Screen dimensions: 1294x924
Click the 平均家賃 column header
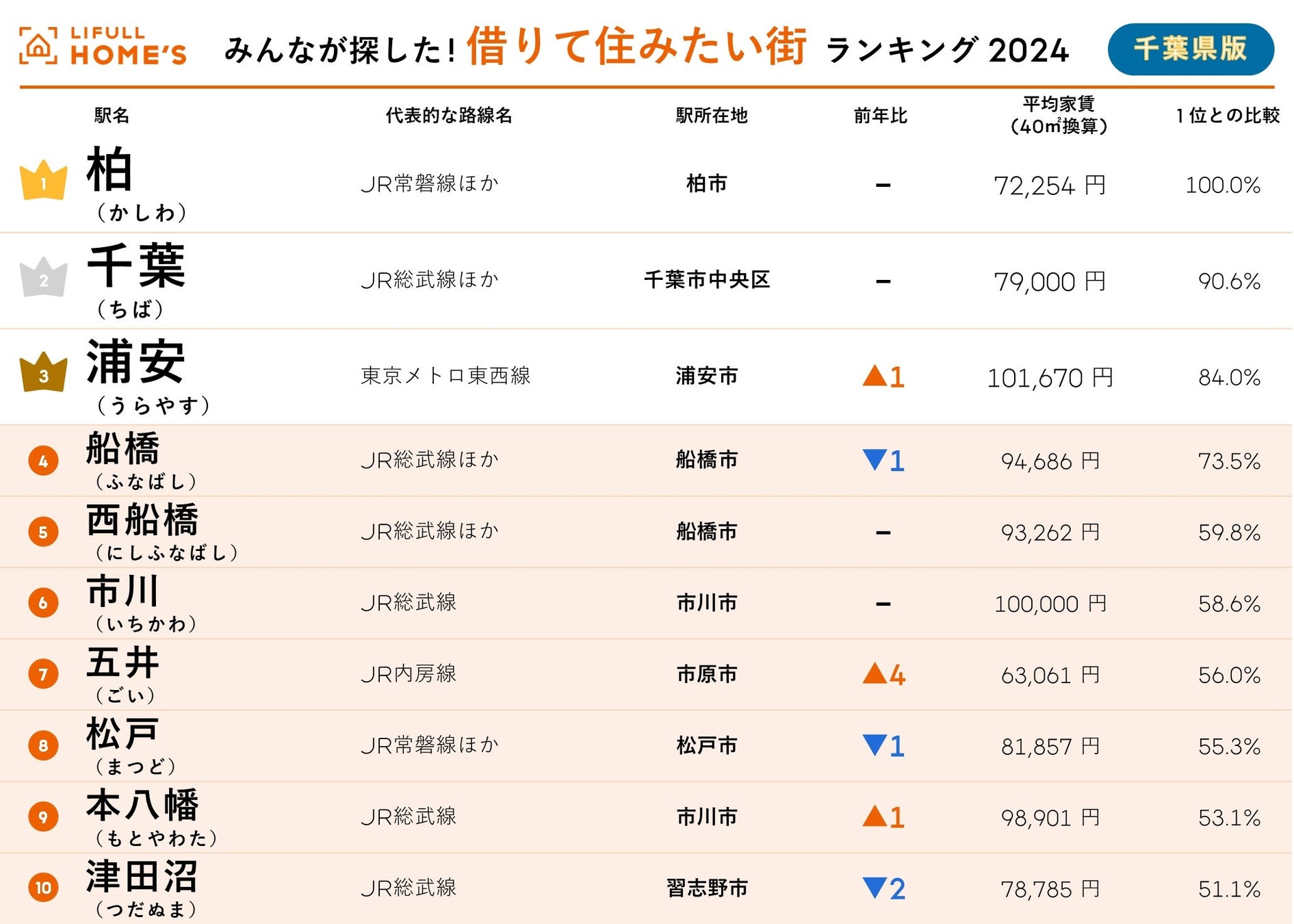click(1059, 115)
